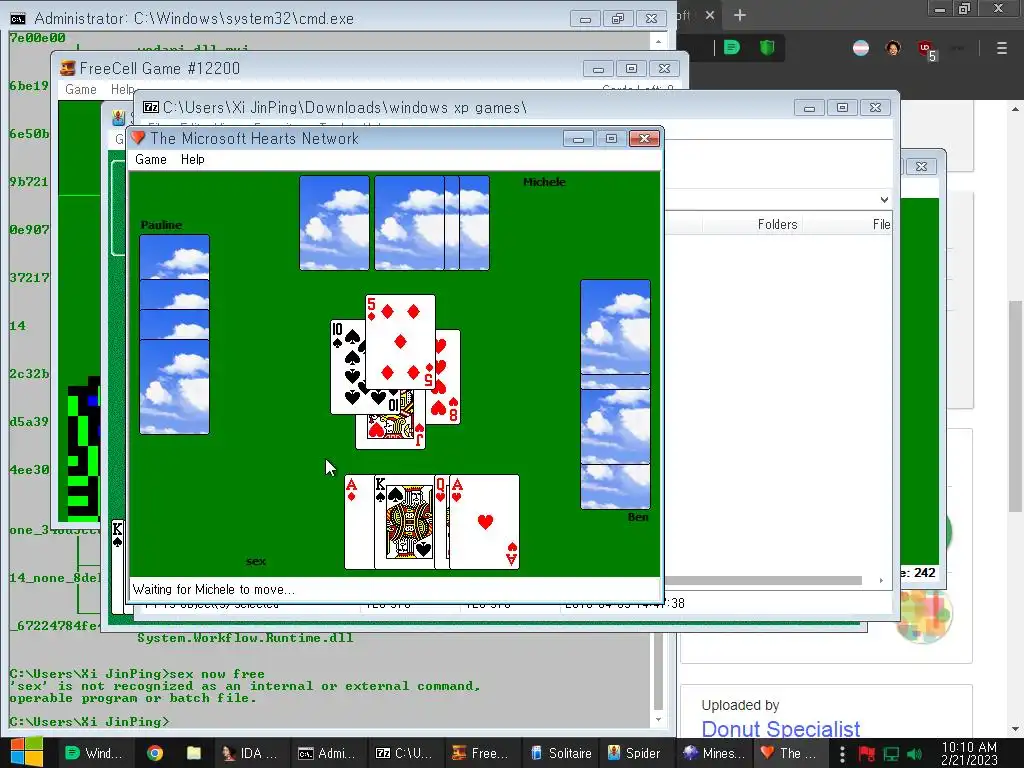Screen dimensions: 1024x768
Task: Click the cmd.exe window title icon
Action: tap(18, 18)
